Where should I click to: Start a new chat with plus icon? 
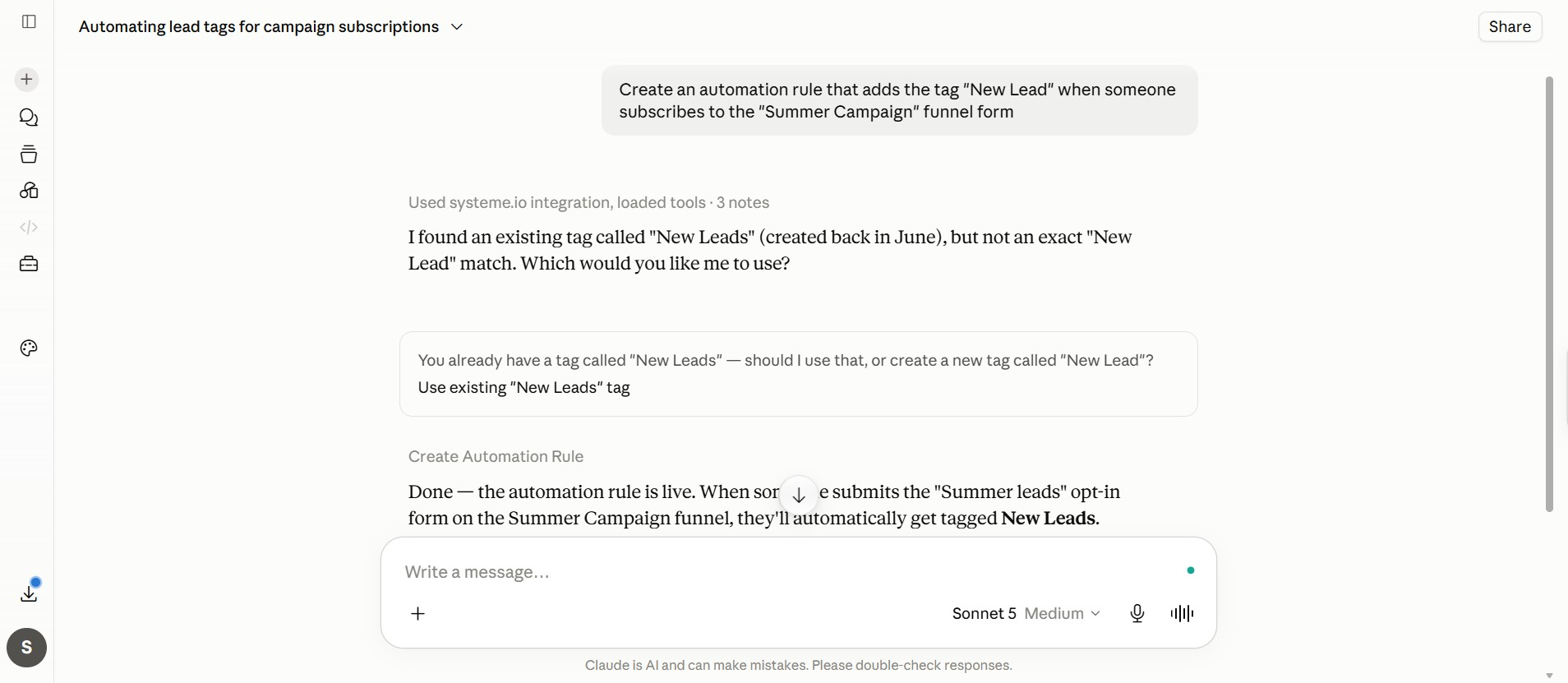pos(27,80)
